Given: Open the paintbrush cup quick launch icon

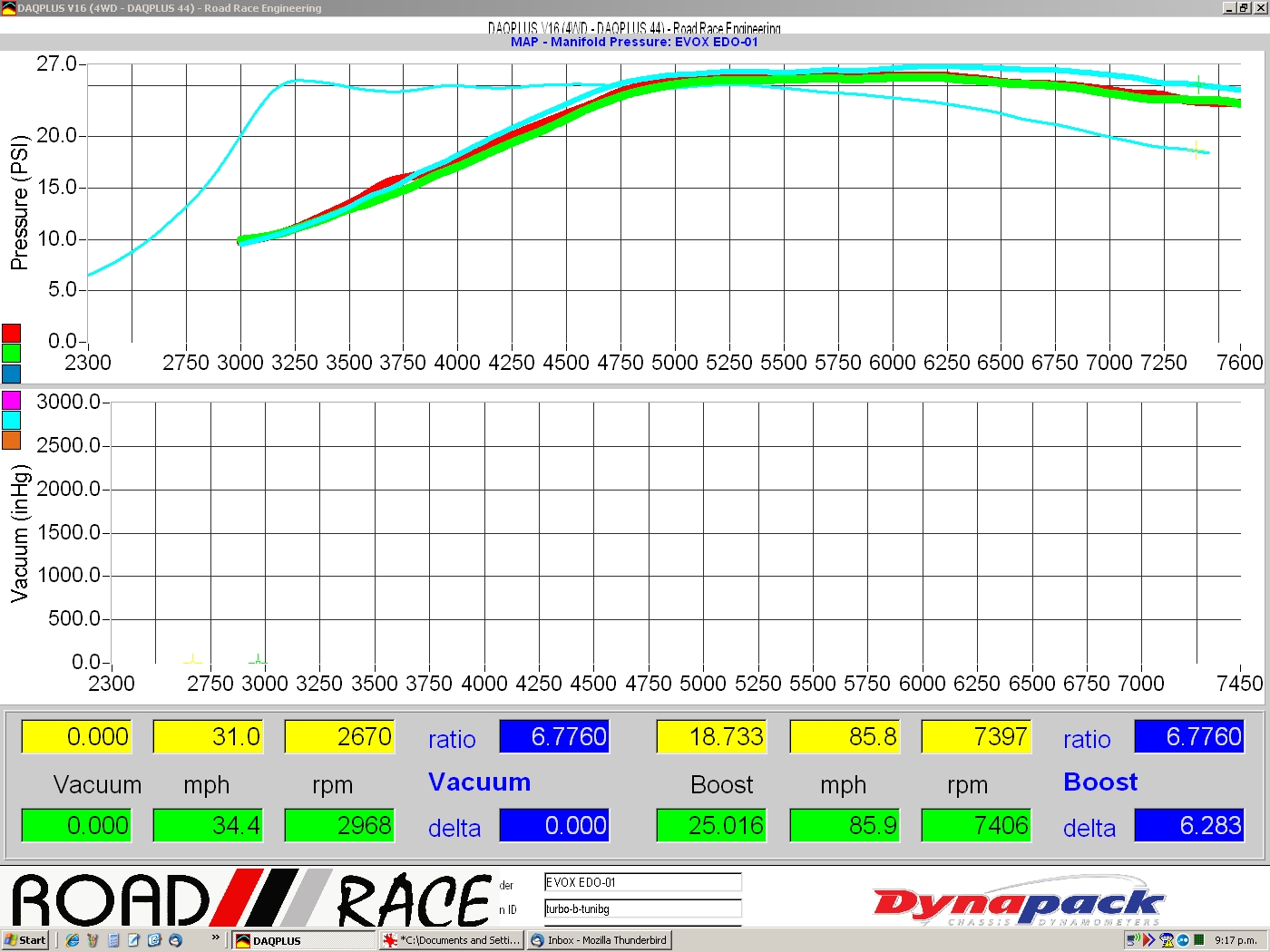Looking at the screenshot, I should tap(93, 940).
